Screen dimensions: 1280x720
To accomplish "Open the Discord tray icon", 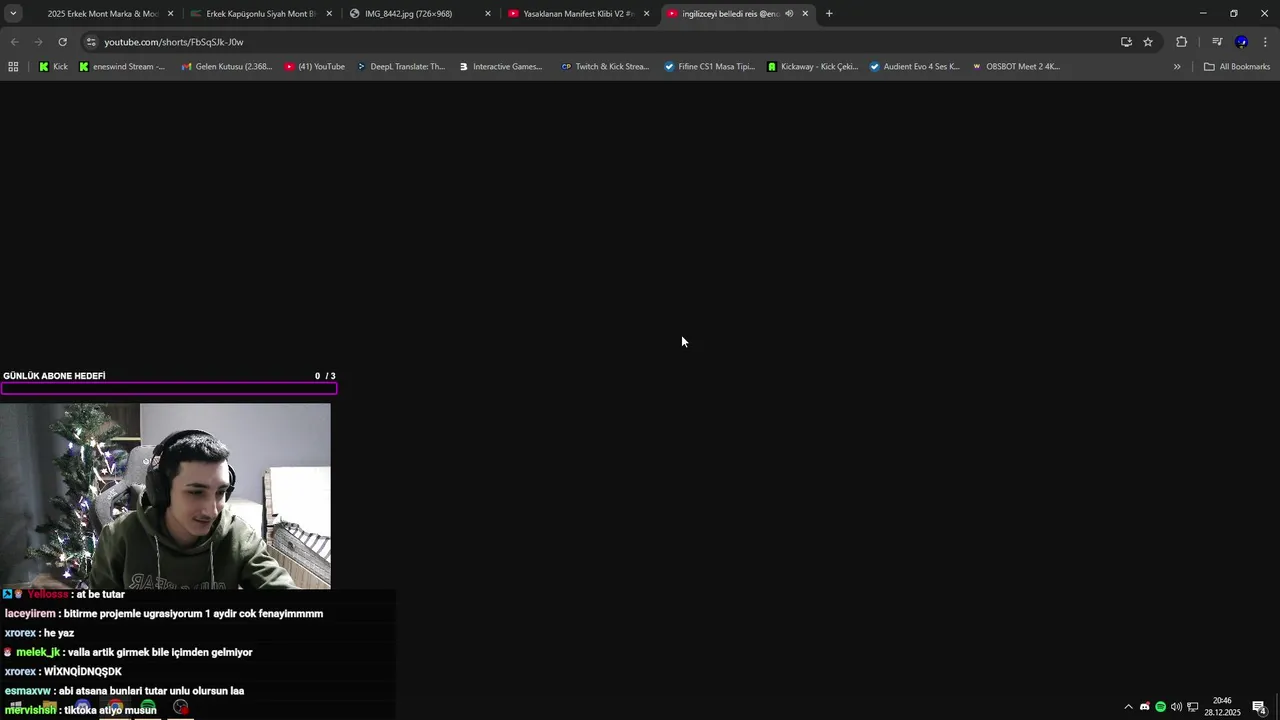I will tap(1145, 707).
